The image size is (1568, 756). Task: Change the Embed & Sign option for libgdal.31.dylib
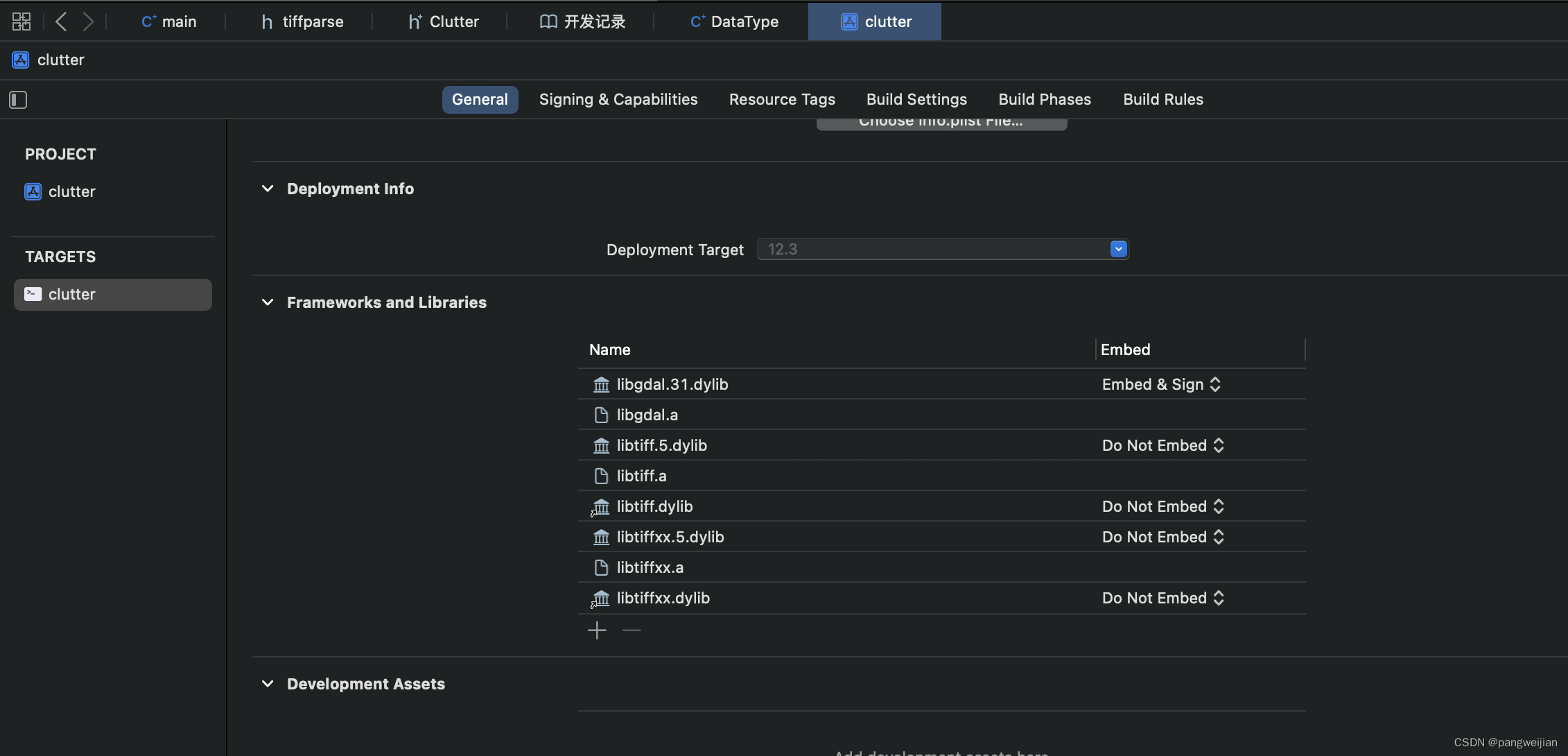tap(1162, 384)
